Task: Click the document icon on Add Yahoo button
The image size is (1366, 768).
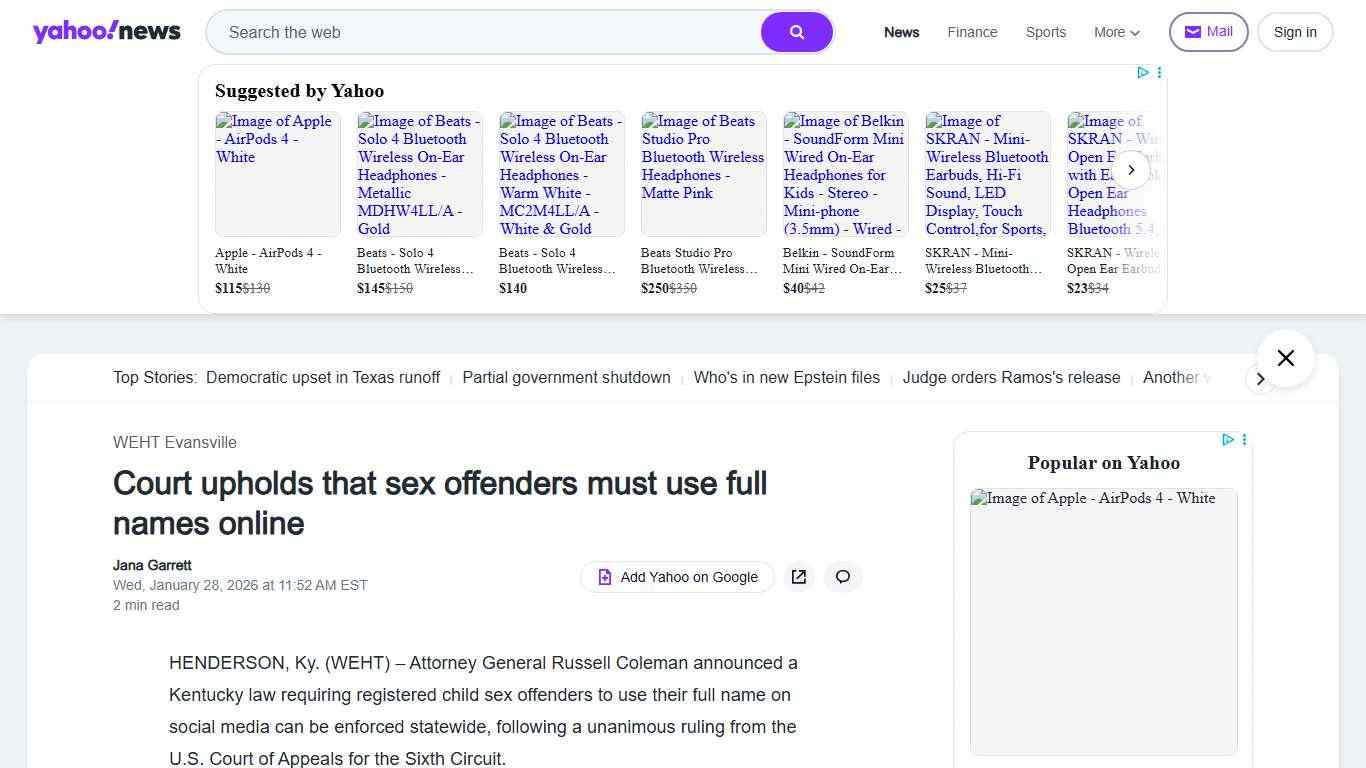Action: click(604, 577)
